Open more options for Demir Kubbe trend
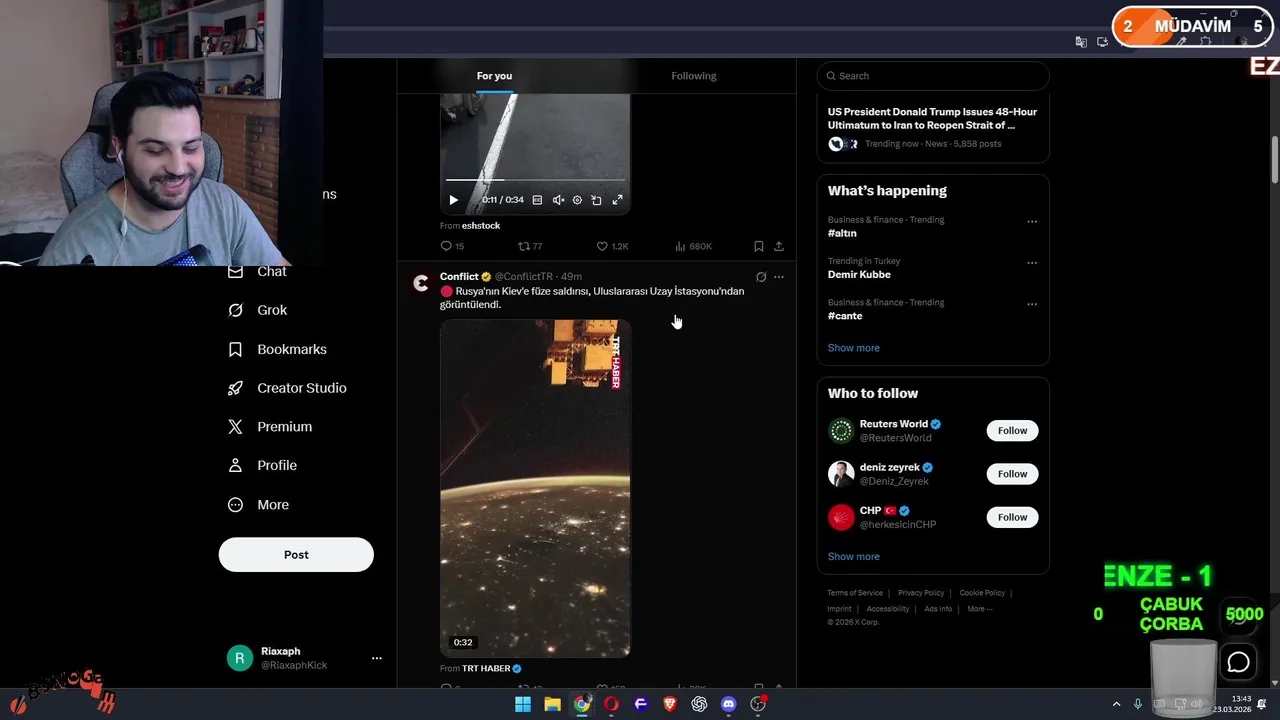Viewport: 1280px width, 720px height. coord(1032,263)
